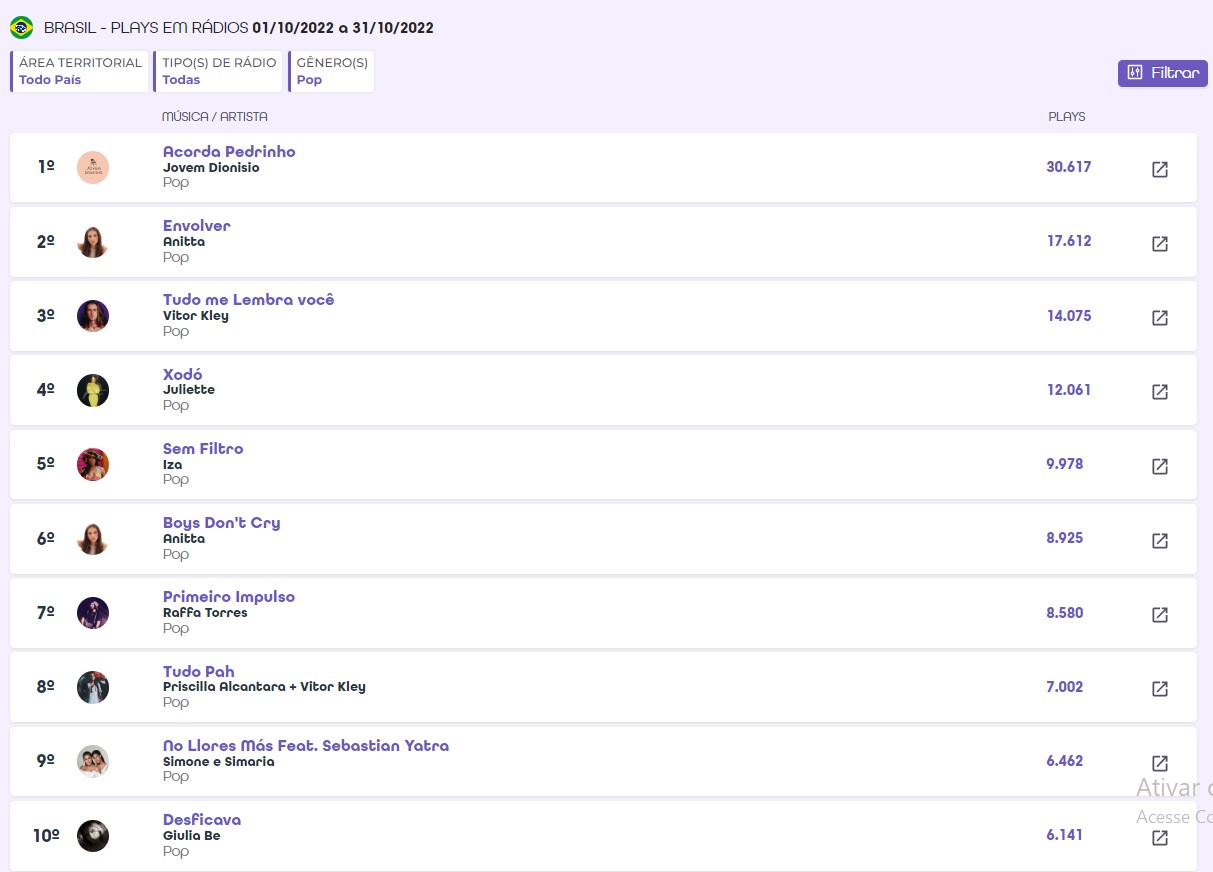The height and width of the screenshot is (872, 1213).
Task: Click artist name Giulia Be
Action: 192,836
